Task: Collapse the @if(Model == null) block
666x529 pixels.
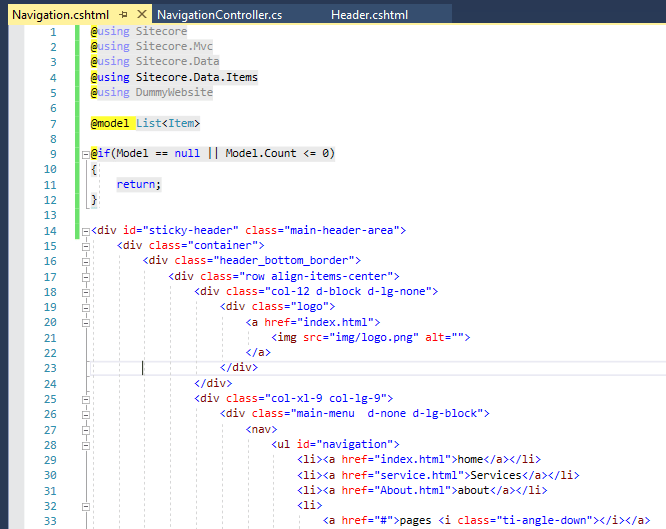Action: coord(87,154)
